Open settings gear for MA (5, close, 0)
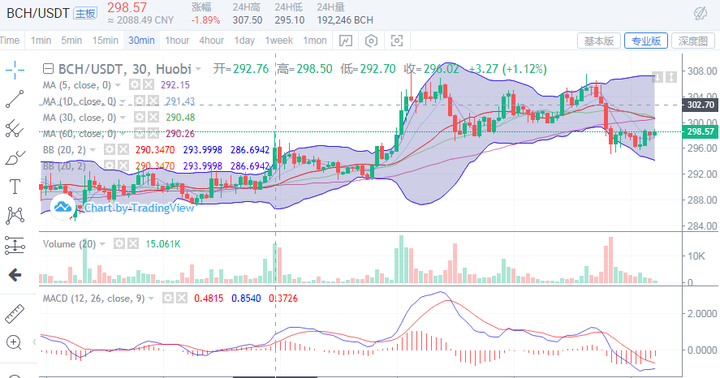Image resolution: width=720 pixels, height=378 pixels. (135, 85)
